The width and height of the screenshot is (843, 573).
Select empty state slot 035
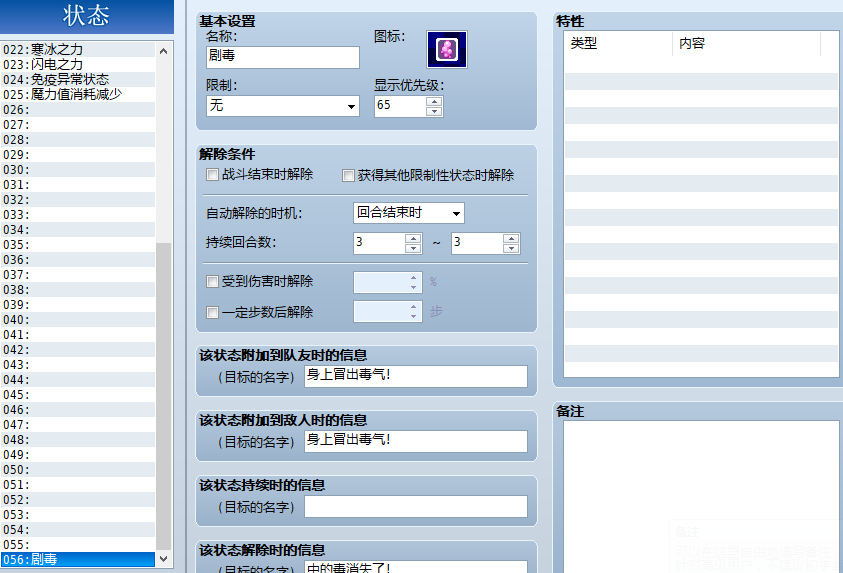click(78, 245)
